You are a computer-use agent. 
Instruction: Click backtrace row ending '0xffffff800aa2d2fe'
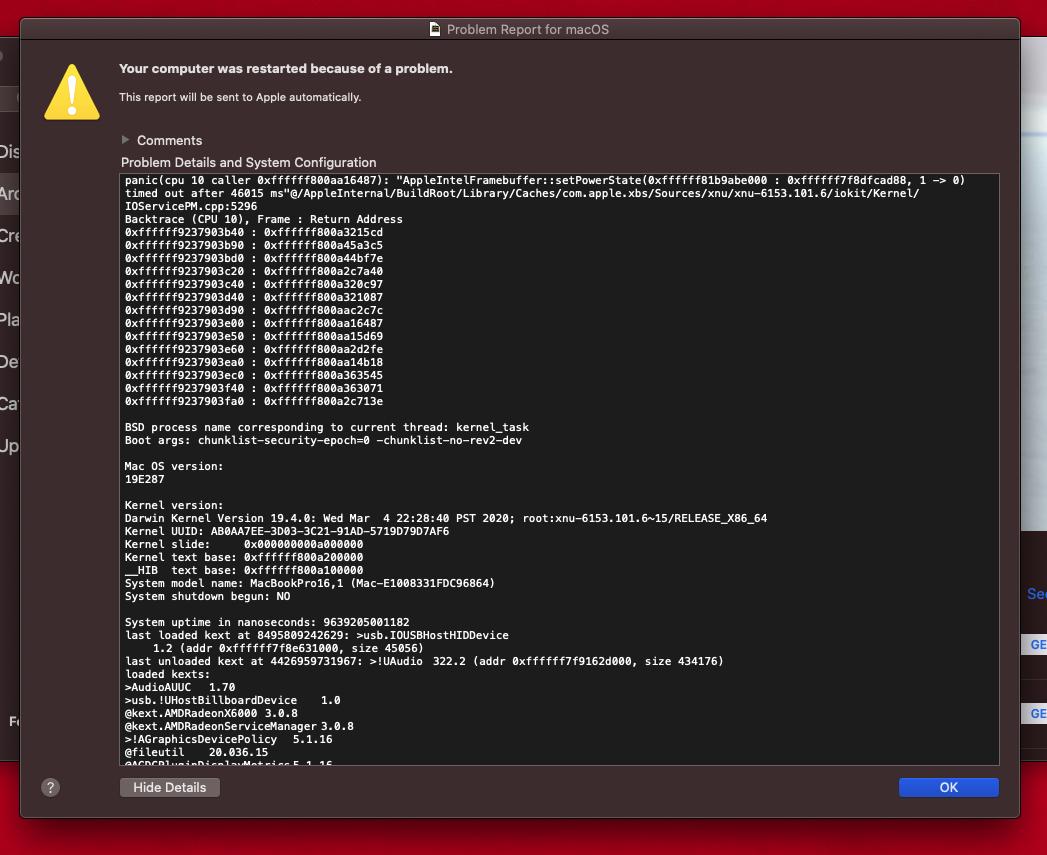click(254, 349)
